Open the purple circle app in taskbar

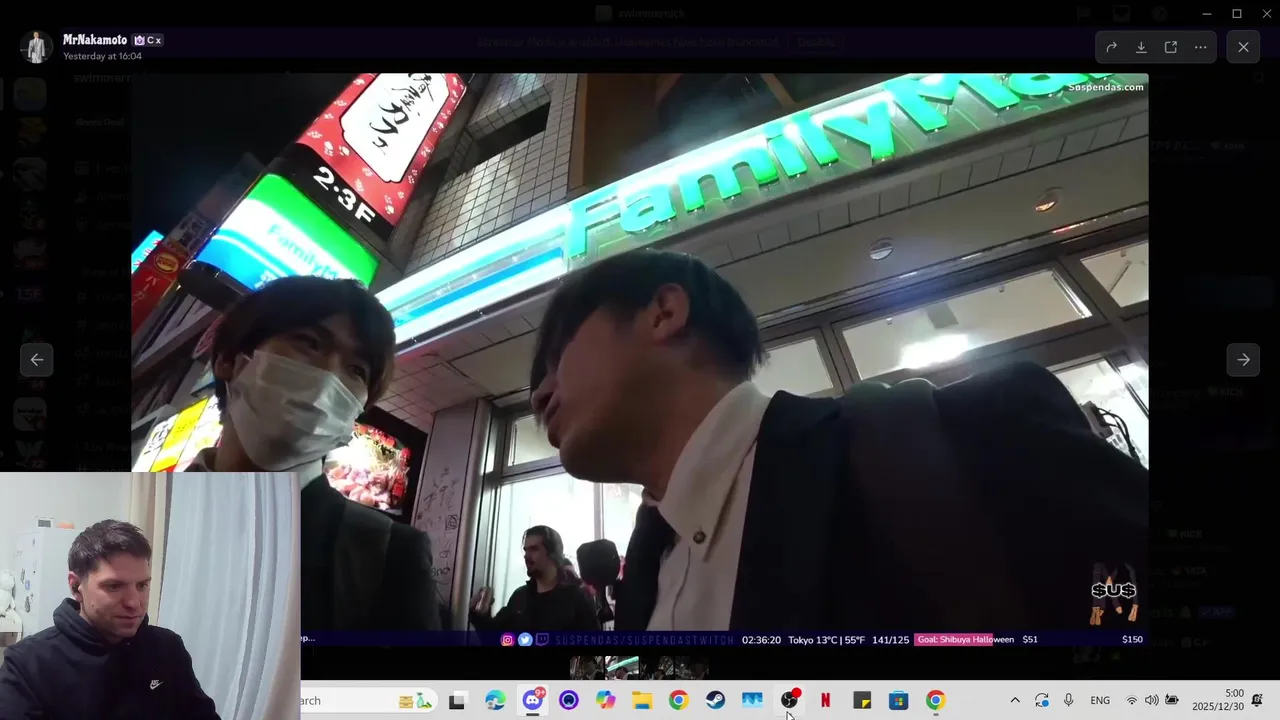pyautogui.click(x=569, y=701)
